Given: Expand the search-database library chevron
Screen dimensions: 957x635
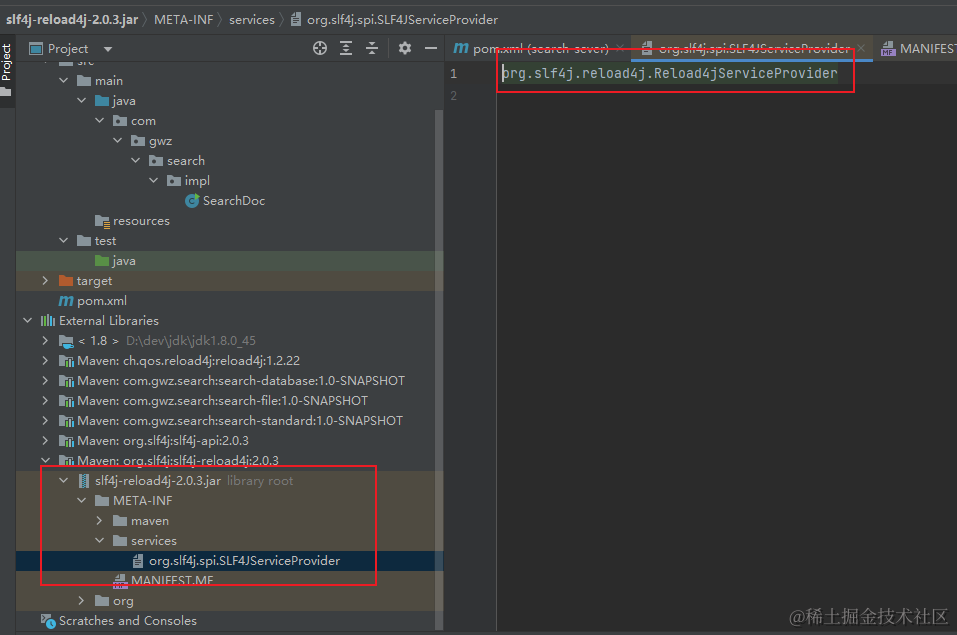Looking at the screenshot, I should pyautogui.click(x=45, y=380).
